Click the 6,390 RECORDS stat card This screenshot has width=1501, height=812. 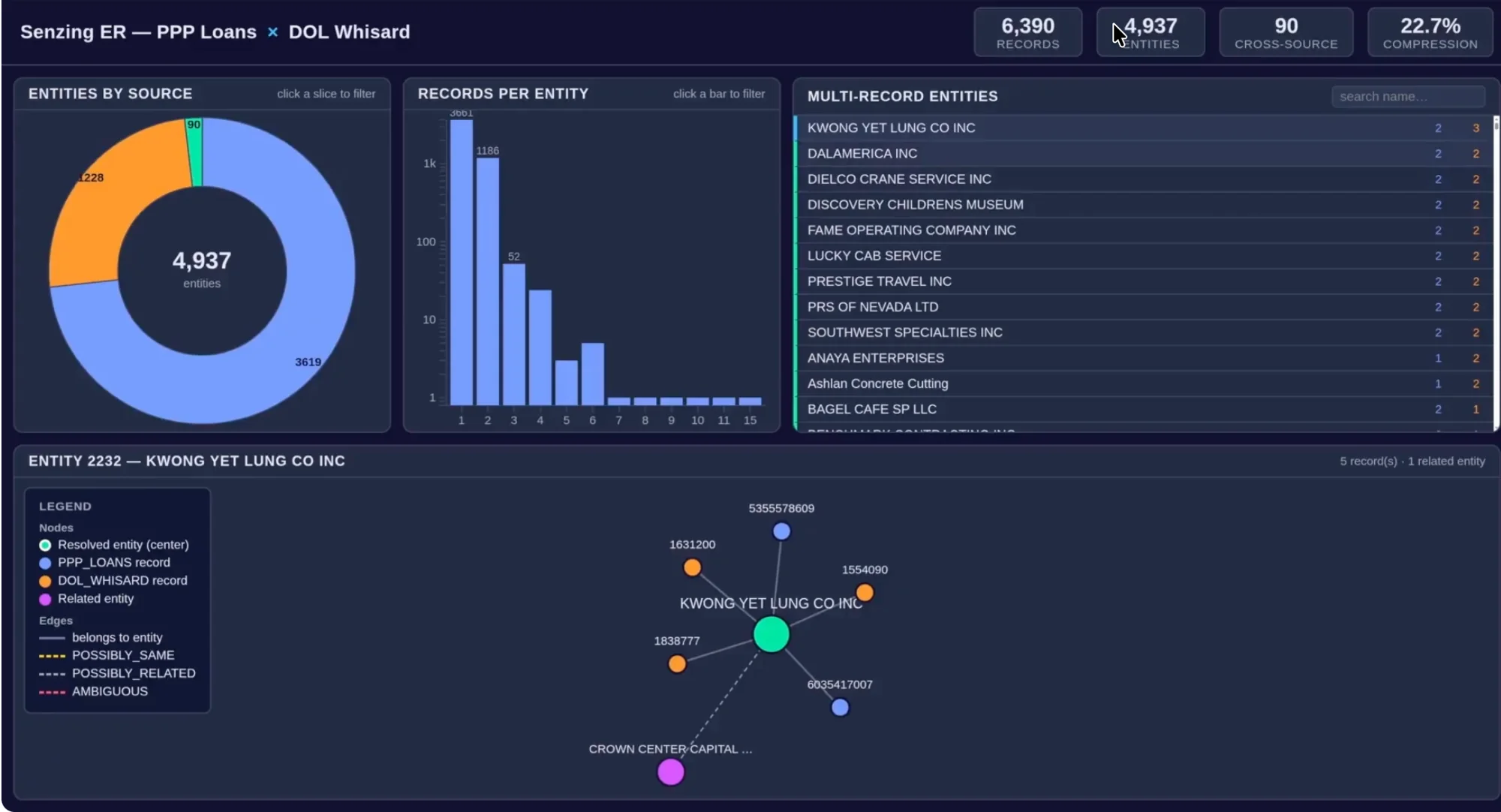[x=1027, y=32]
